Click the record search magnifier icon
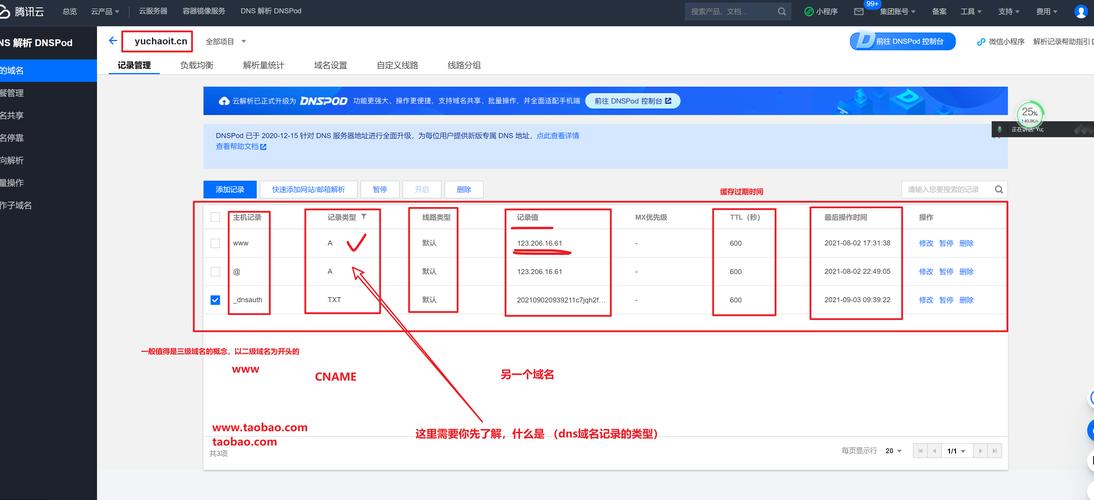Viewport: 1094px width, 500px height. (x=998, y=189)
